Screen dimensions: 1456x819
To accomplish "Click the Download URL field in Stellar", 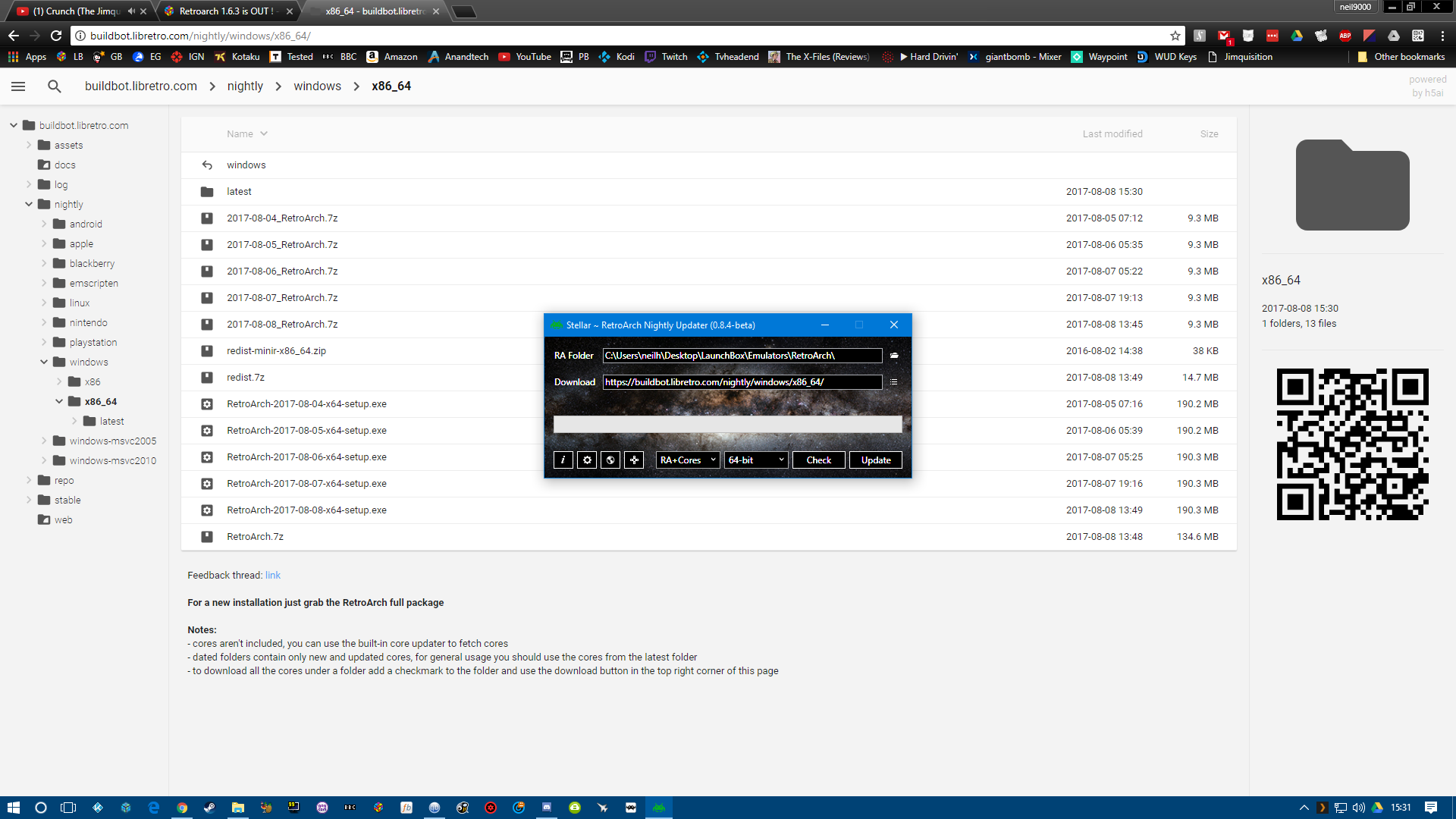I will coord(742,382).
